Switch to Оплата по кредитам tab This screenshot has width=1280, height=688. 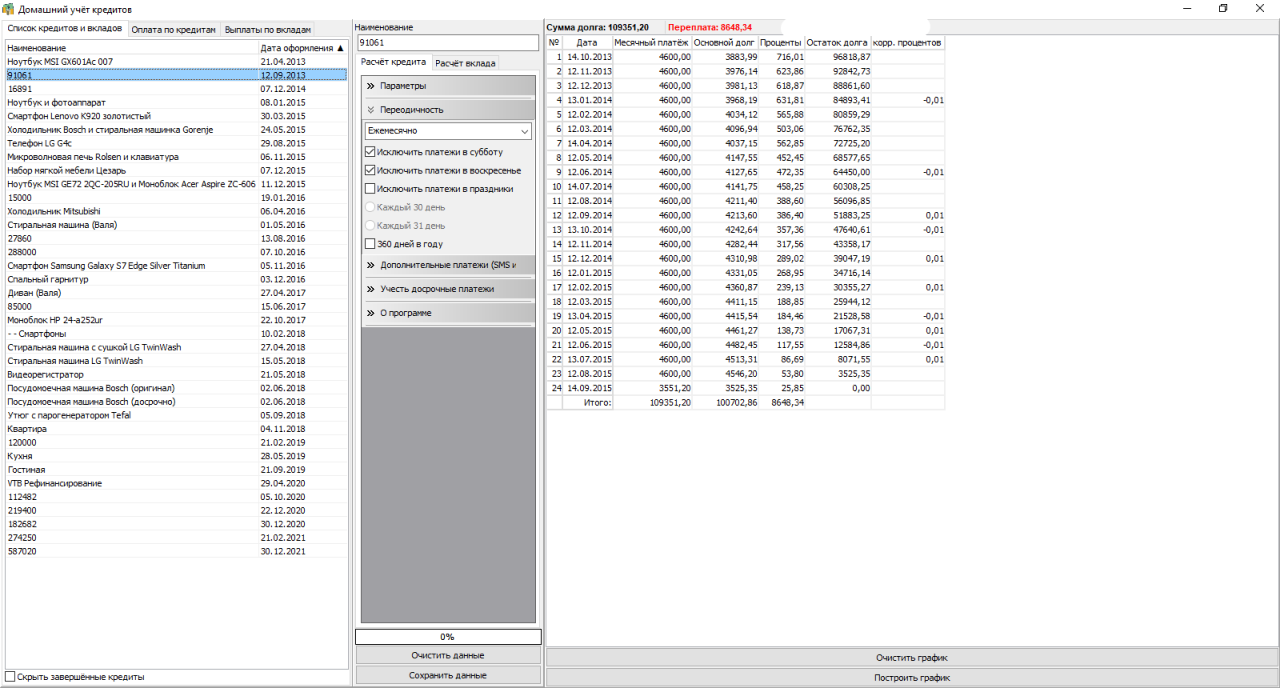point(174,30)
